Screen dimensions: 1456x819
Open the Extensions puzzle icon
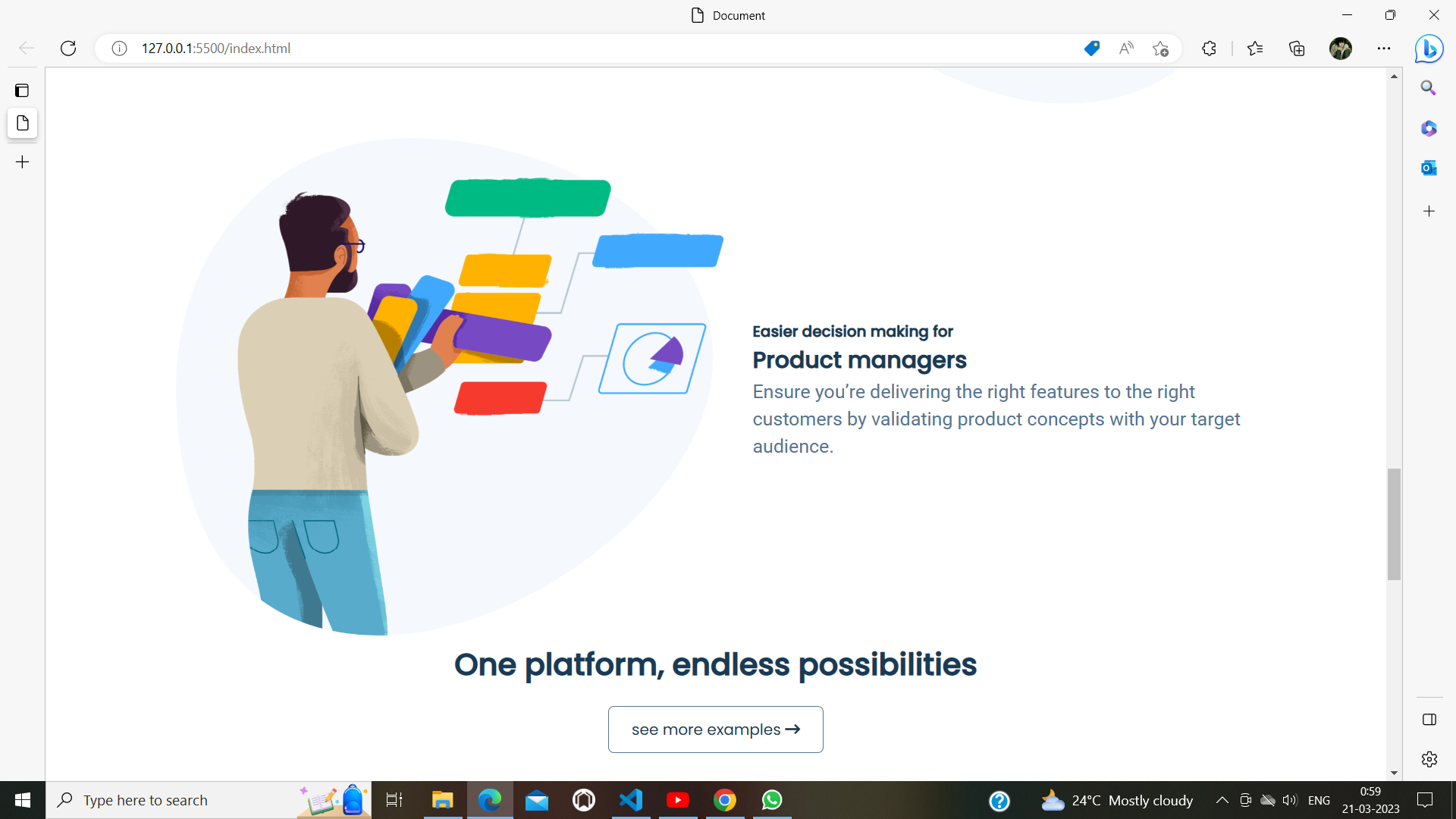1209,49
